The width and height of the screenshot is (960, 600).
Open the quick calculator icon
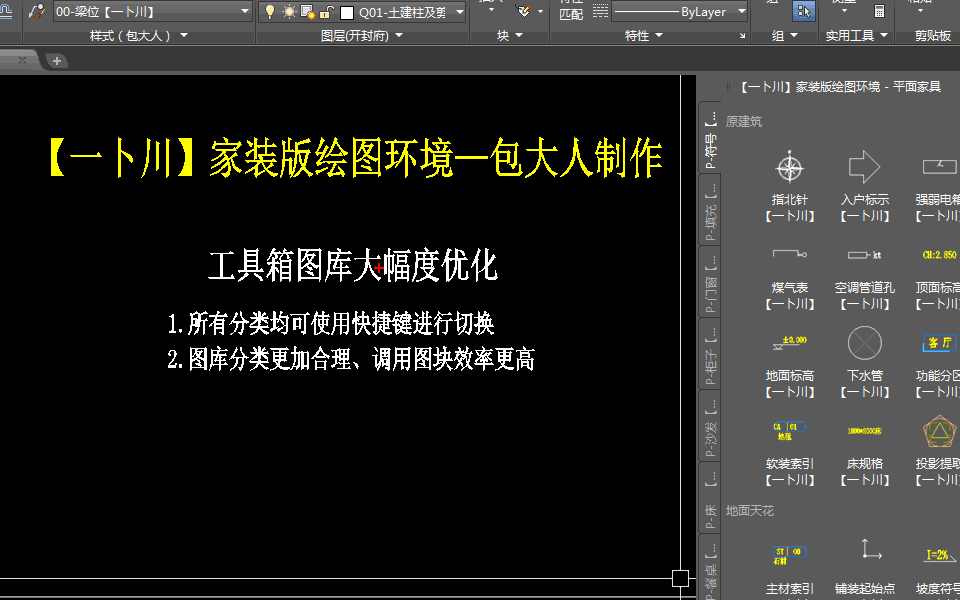(879, 10)
